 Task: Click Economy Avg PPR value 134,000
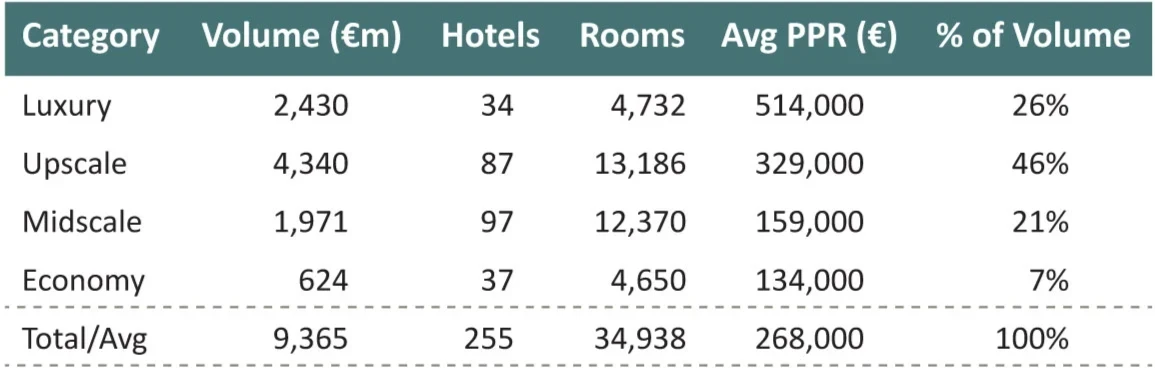click(809, 281)
